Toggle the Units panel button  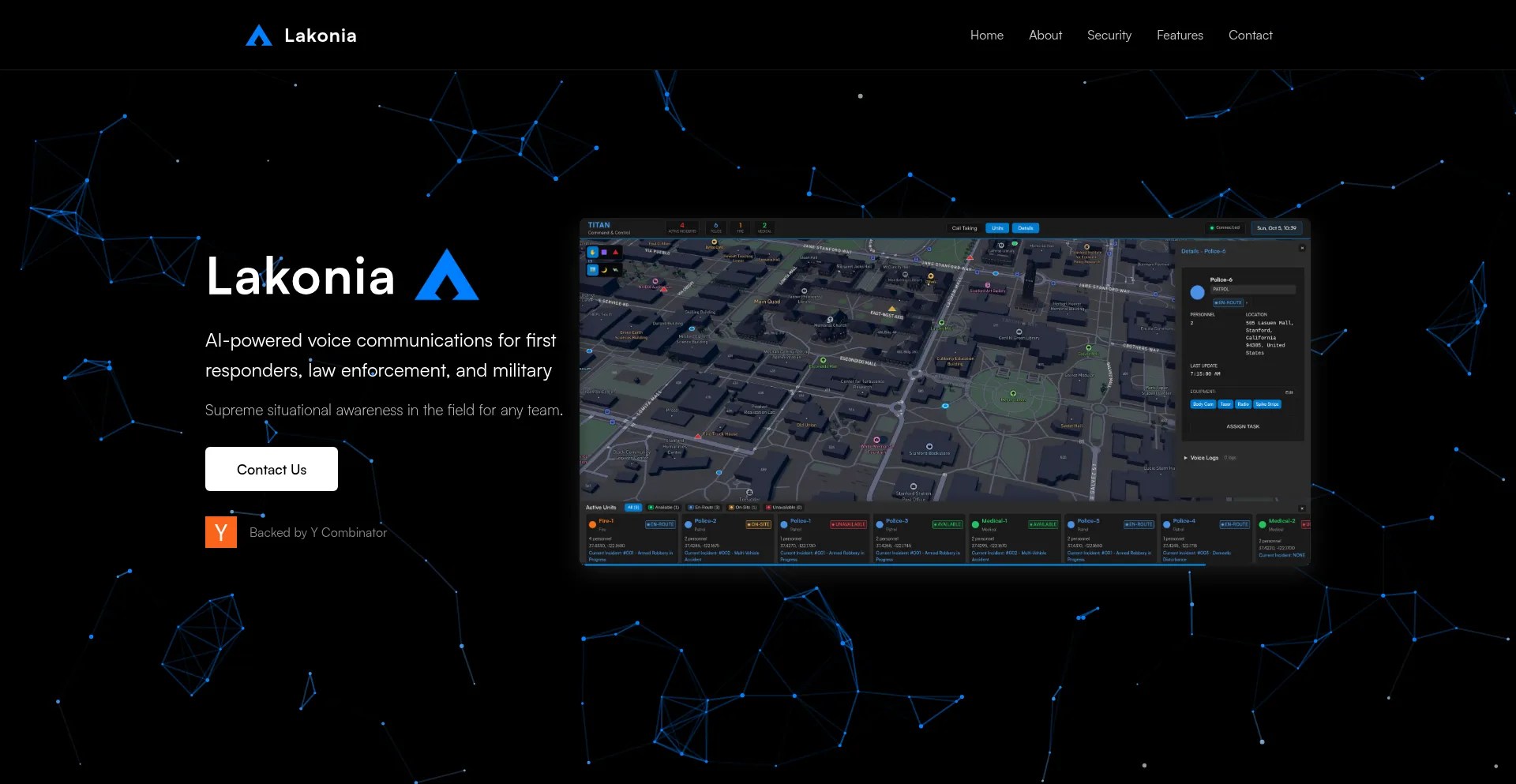[x=997, y=228]
